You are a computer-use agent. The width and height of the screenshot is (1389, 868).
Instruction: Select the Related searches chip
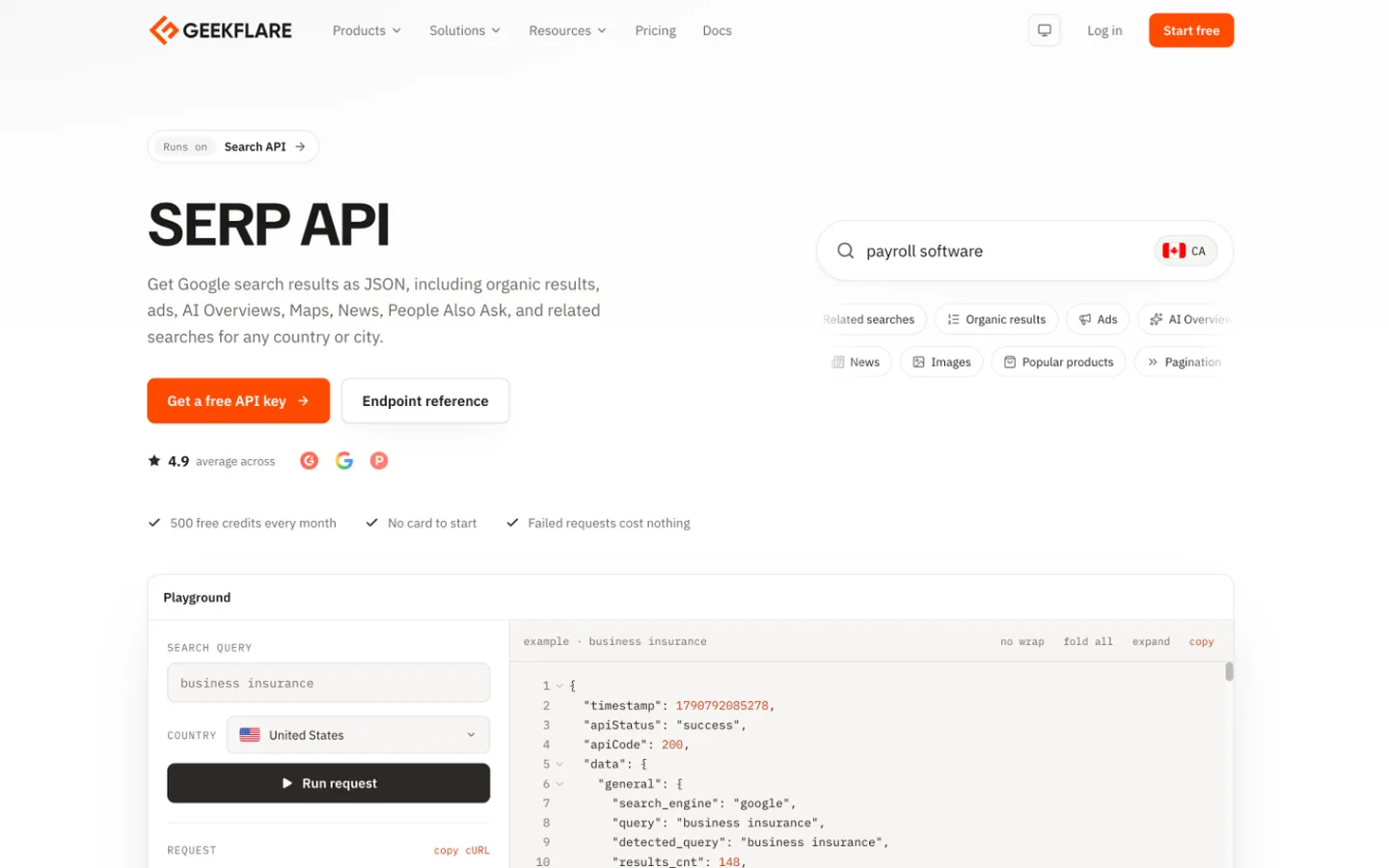872,319
